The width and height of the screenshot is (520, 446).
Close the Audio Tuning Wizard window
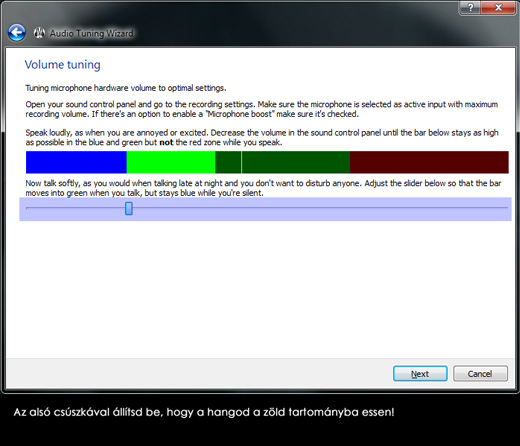498,7
